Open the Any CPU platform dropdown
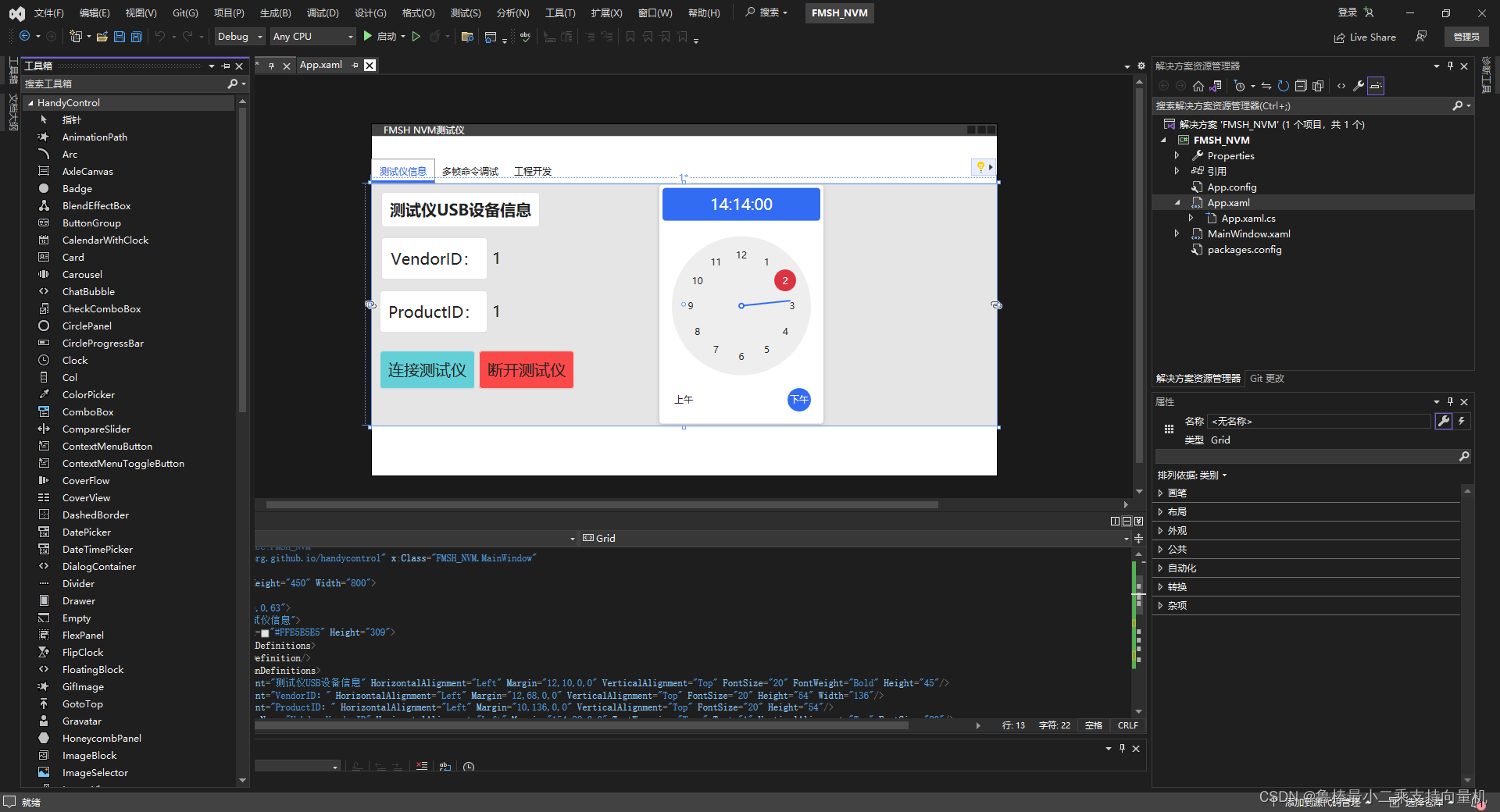This screenshot has height=812, width=1500. pos(312,37)
